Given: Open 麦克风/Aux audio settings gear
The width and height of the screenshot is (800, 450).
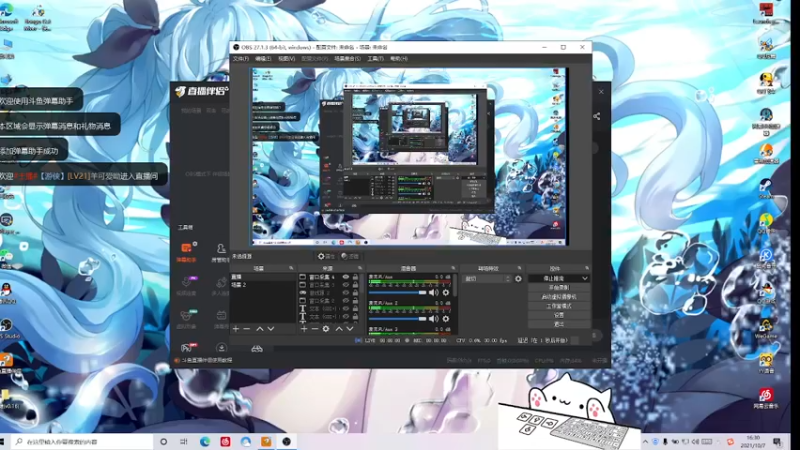Looking at the screenshot, I should pyautogui.click(x=446, y=293).
